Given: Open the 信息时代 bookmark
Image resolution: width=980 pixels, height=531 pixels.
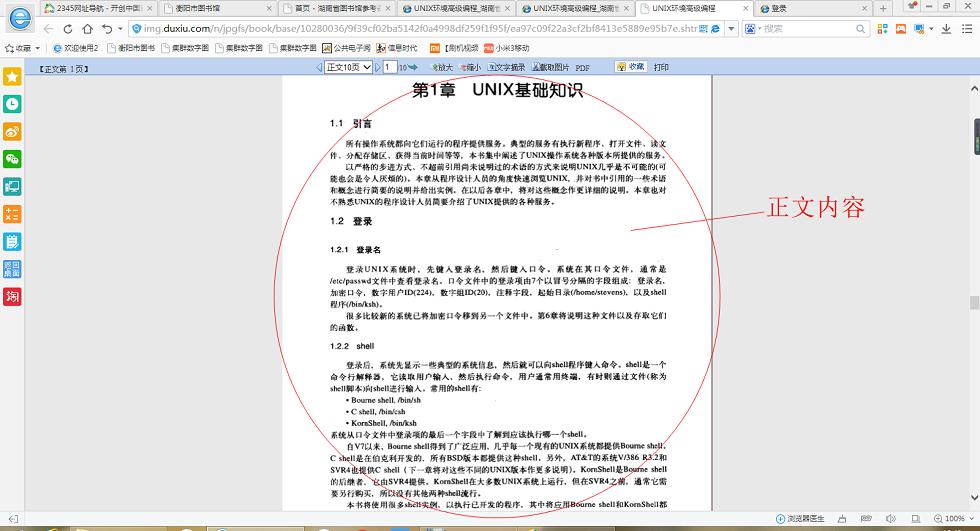Looking at the screenshot, I should point(398,48).
